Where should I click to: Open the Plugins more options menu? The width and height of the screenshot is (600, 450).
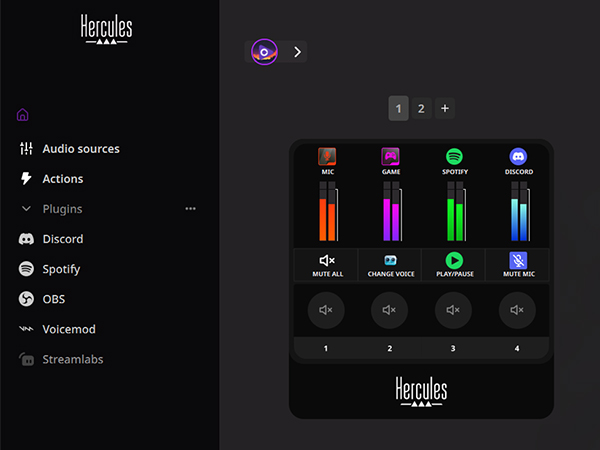(x=190, y=209)
